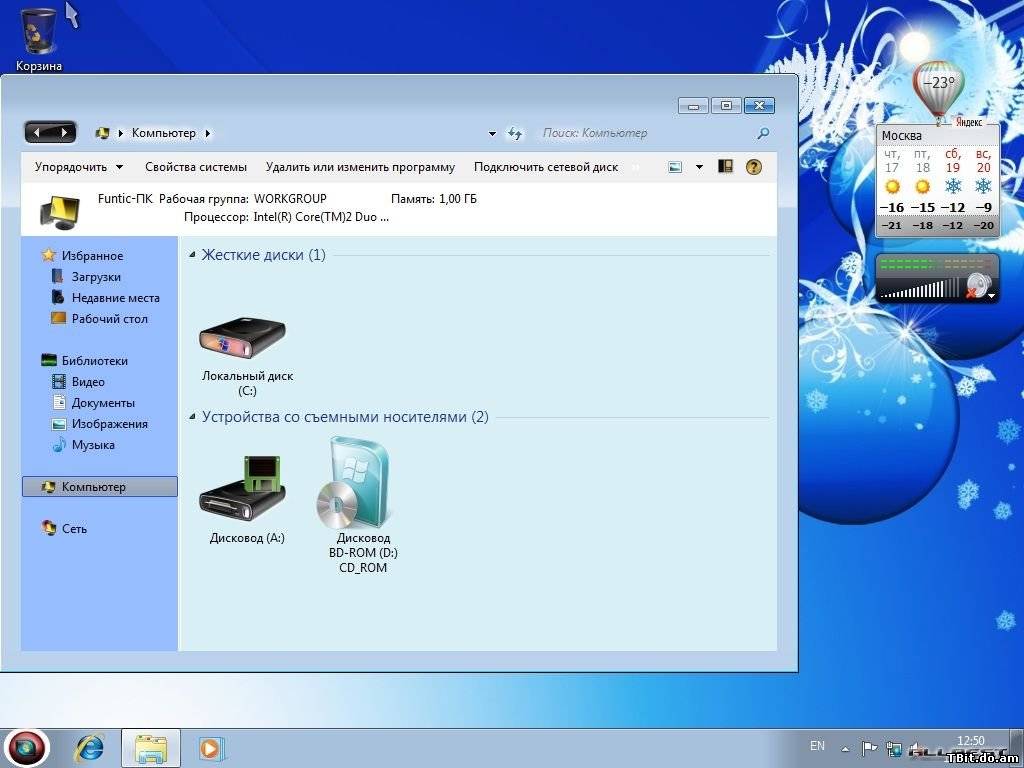
Task: Collapse the Устройства со съемными носителями group
Action: click(192, 417)
